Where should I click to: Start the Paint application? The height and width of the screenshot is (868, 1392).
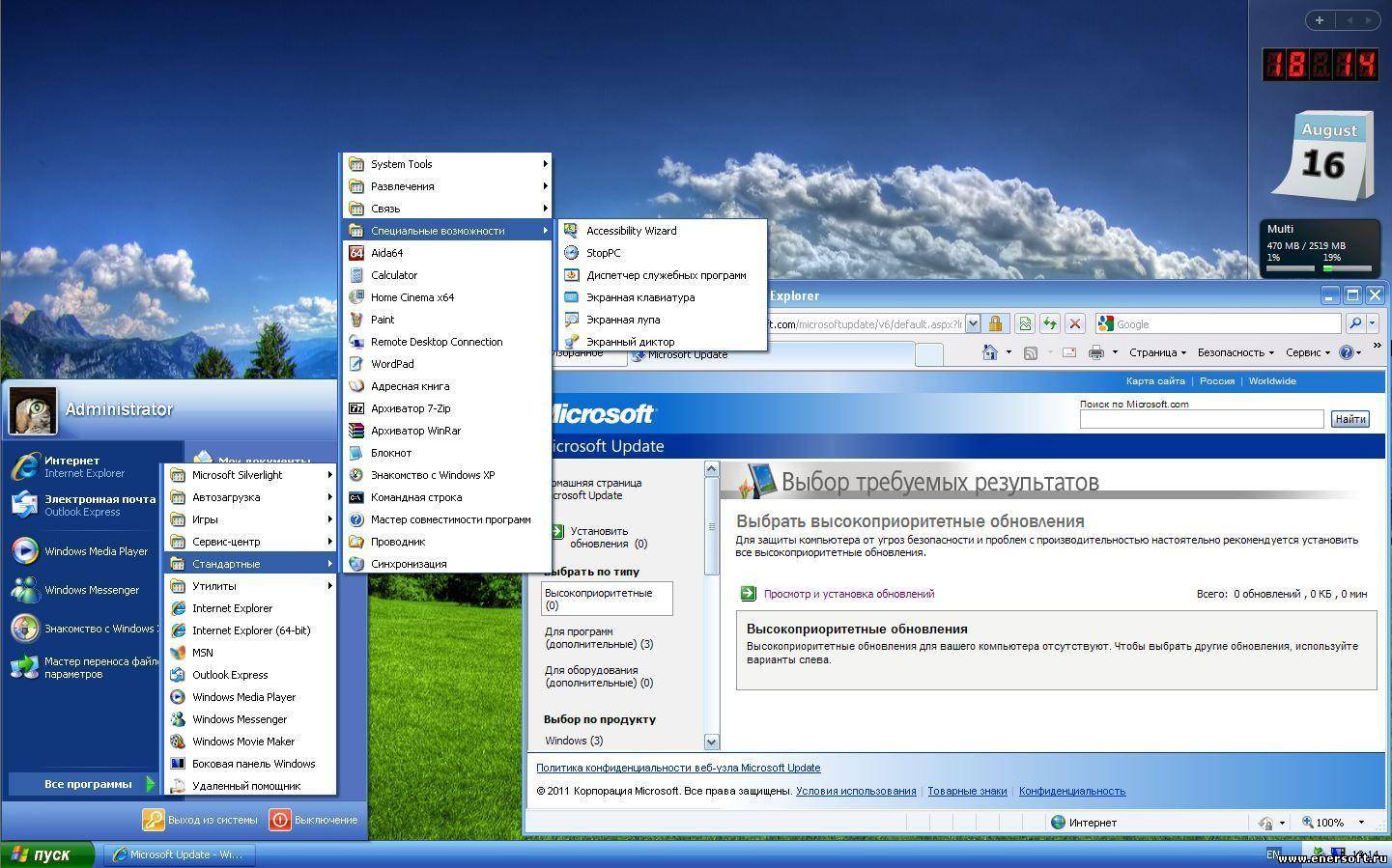[x=447, y=320]
